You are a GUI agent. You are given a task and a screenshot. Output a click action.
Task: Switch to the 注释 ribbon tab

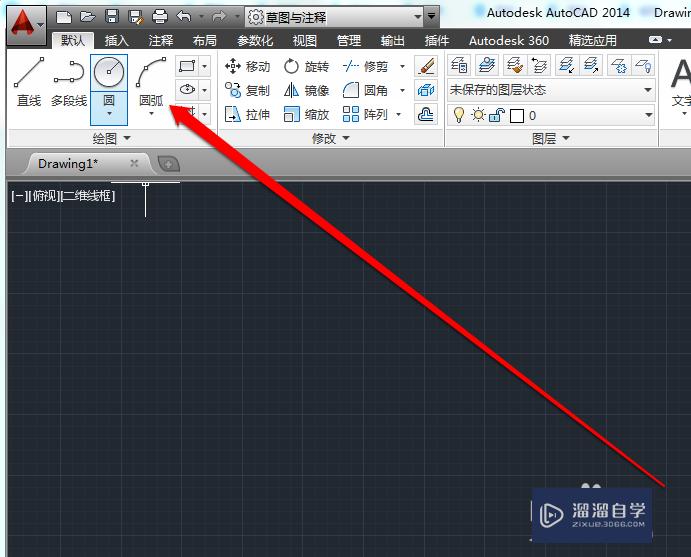point(160,41)
